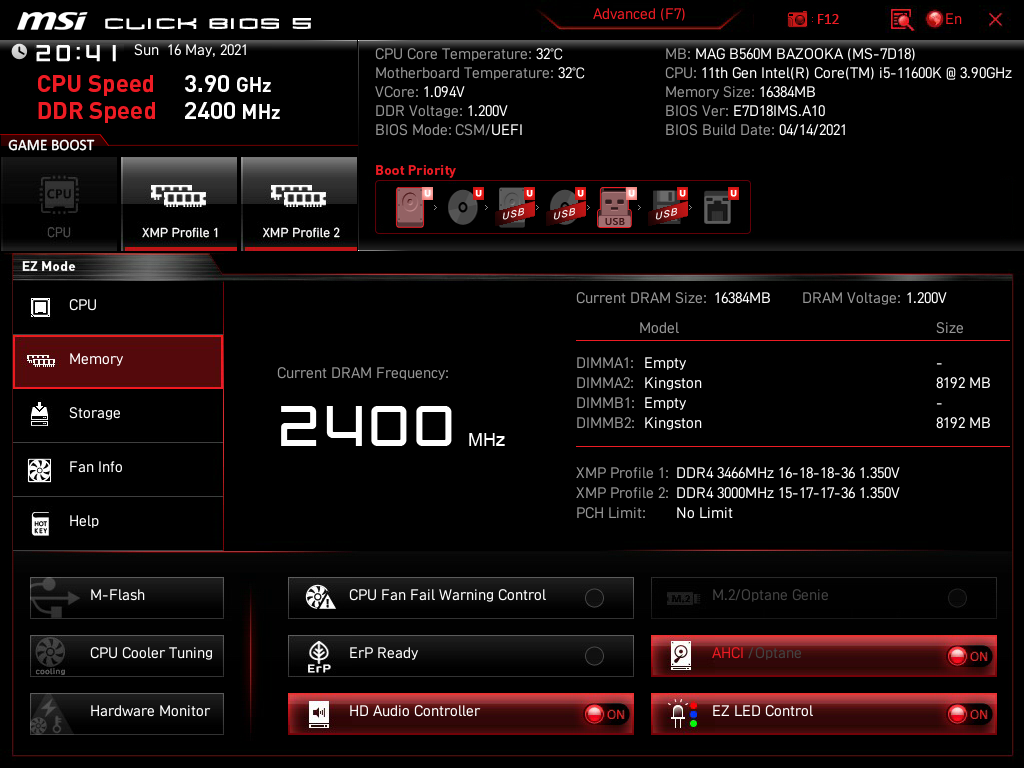This screenshot has width=1024, height=768.
Task: Switch to Advanced (F7) mode
Action: point(639,14)
